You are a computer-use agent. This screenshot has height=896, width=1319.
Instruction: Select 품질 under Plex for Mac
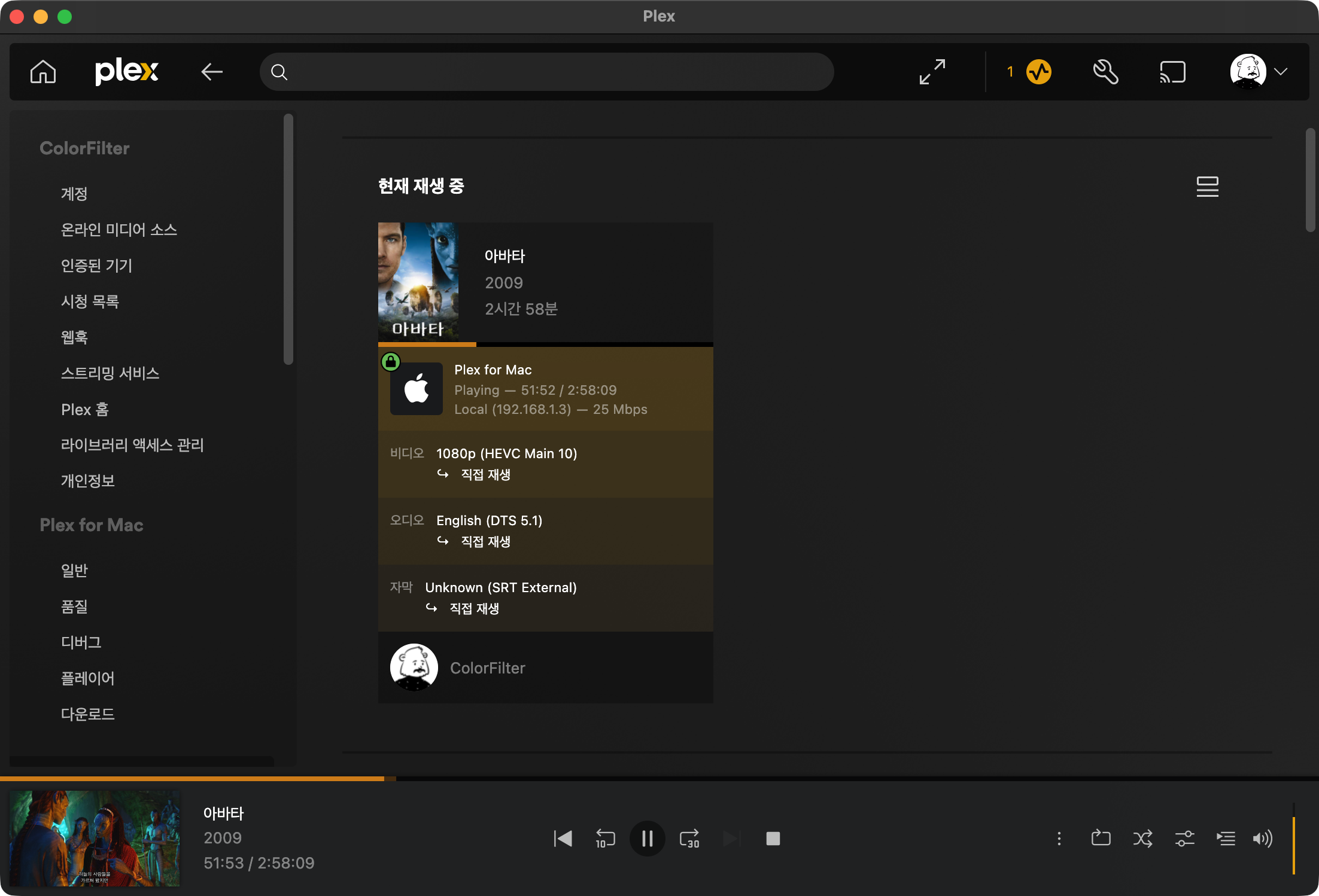pyautogui.click(x=74, y=607)
